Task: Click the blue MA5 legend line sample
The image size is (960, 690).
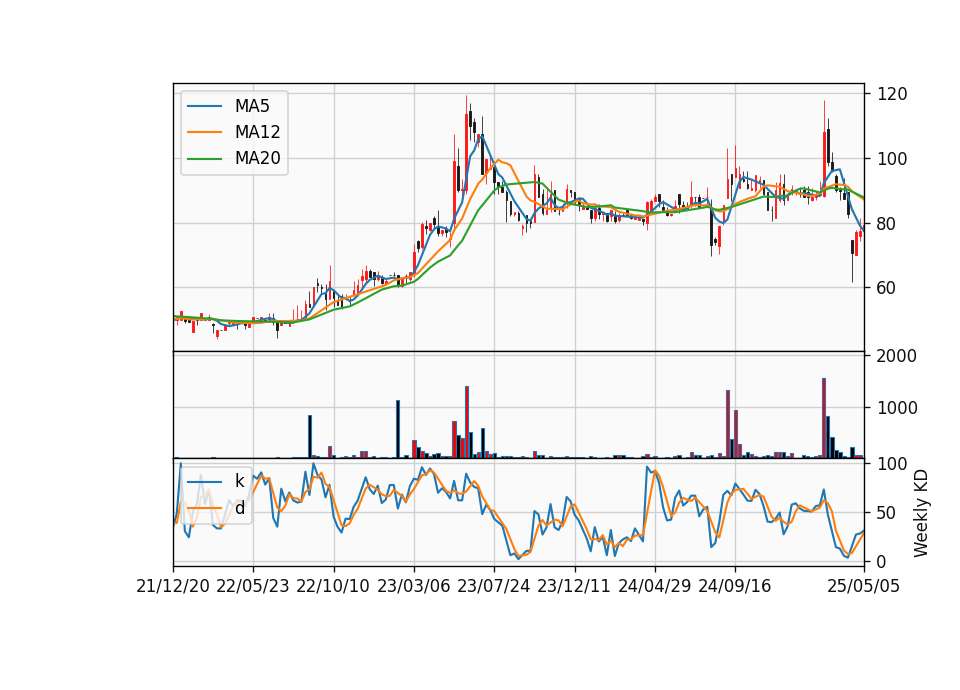Action: pyautogui.click(x=204, y=106)
